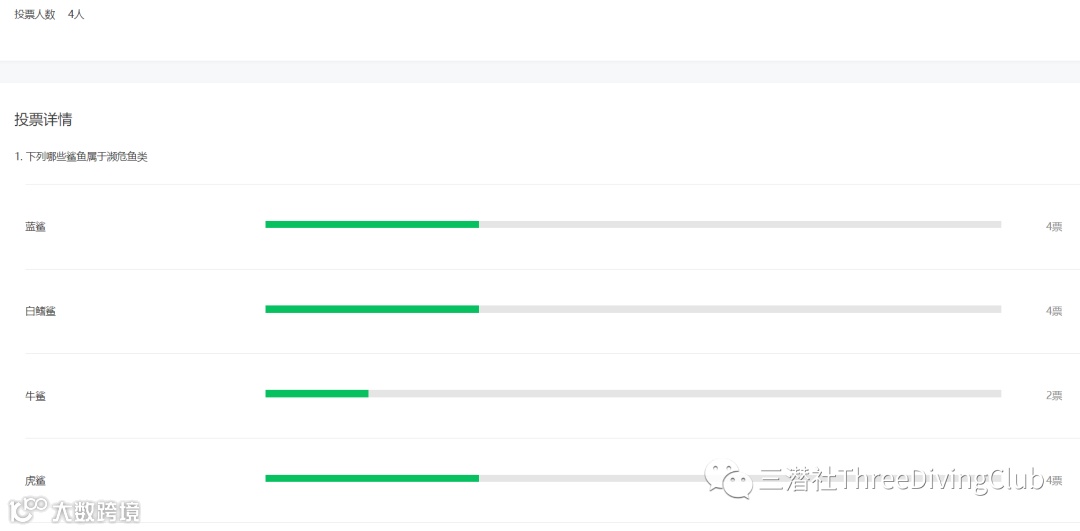Click the 投票人数 label at top
This screenshot has width=1080, height=531.
pyautogui.click(x=35, y=14)
